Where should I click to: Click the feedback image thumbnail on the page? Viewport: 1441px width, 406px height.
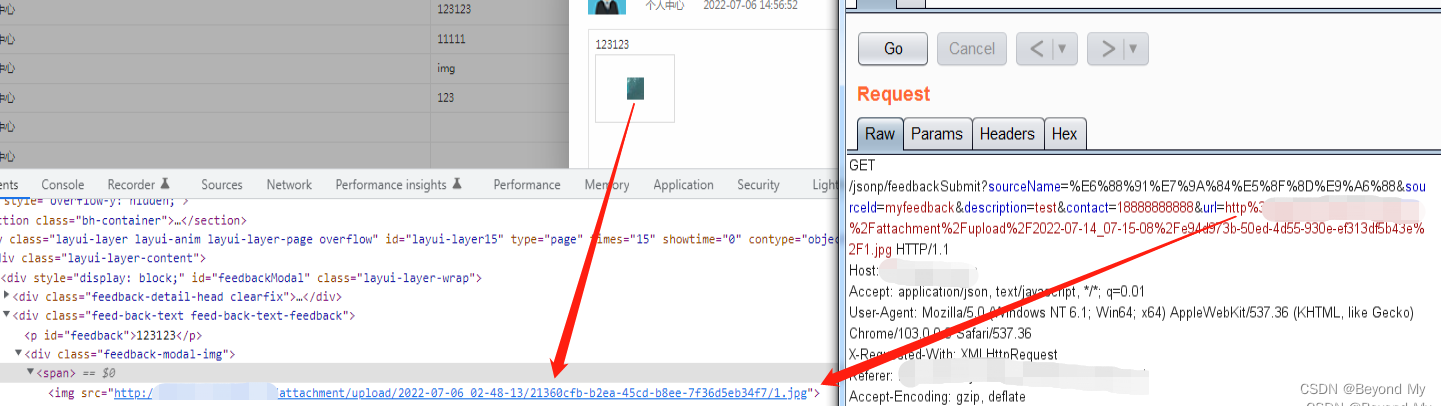point(634,89)
